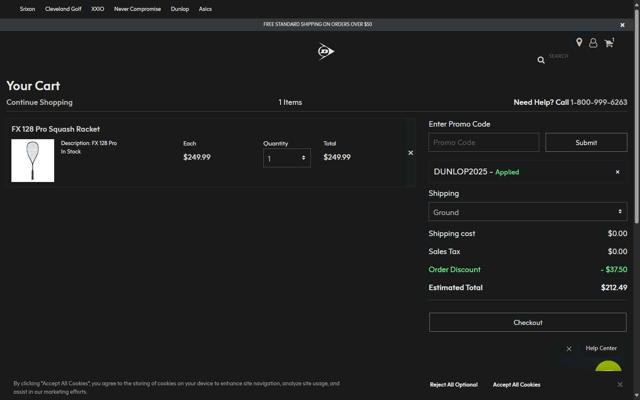640x400 pixels.
Task: Open the Quantity dropdown
Action: pyautogui.click(x=287, y=158)
